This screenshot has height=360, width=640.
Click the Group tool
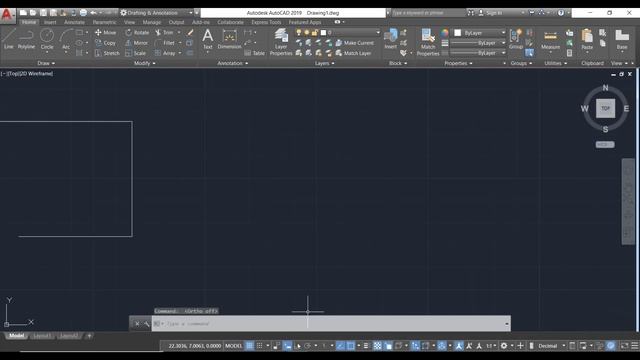click(x=516, y=39)
